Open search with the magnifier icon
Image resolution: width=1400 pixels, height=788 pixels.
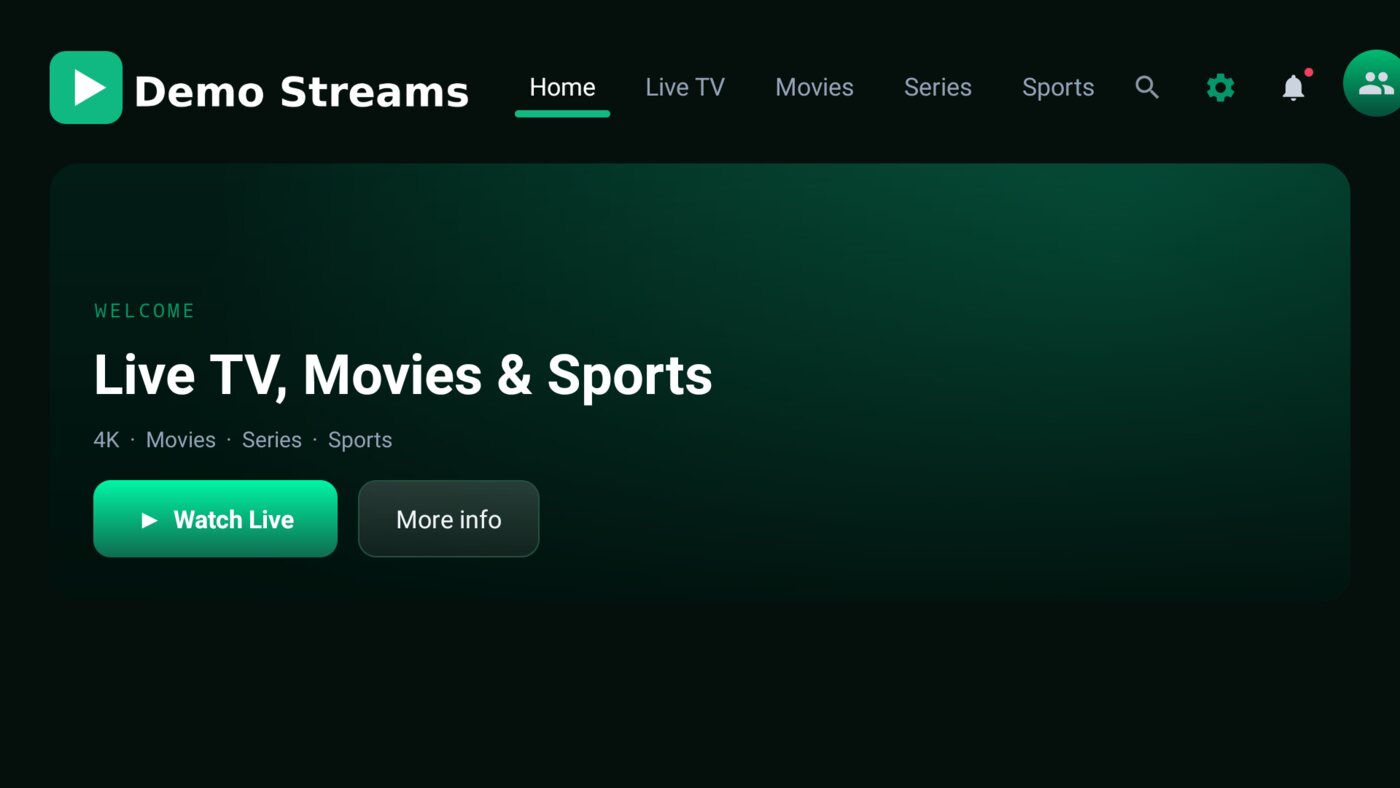pos(1147,88)
